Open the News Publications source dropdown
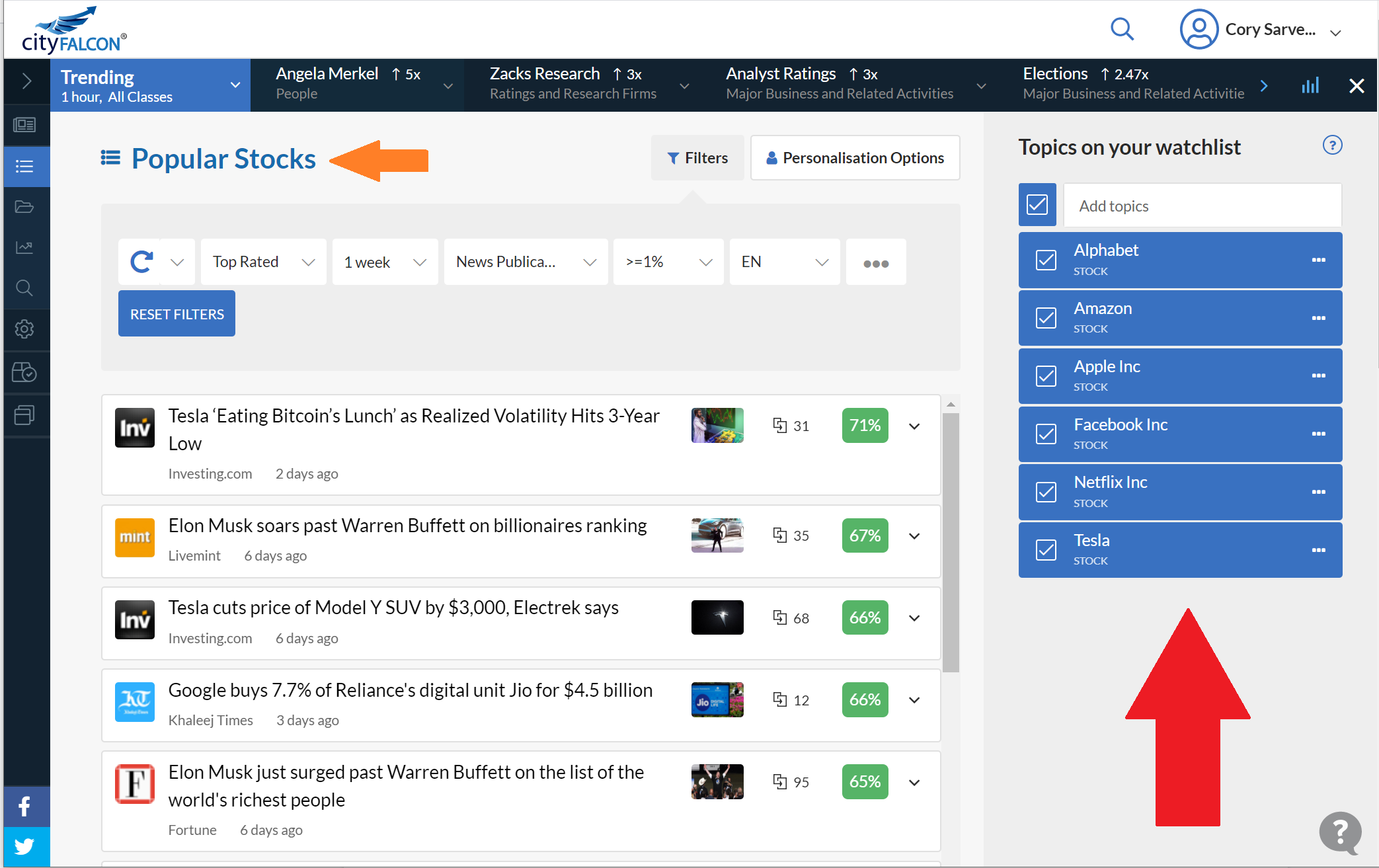This screenshot has width=1379, height=868. 526,262
